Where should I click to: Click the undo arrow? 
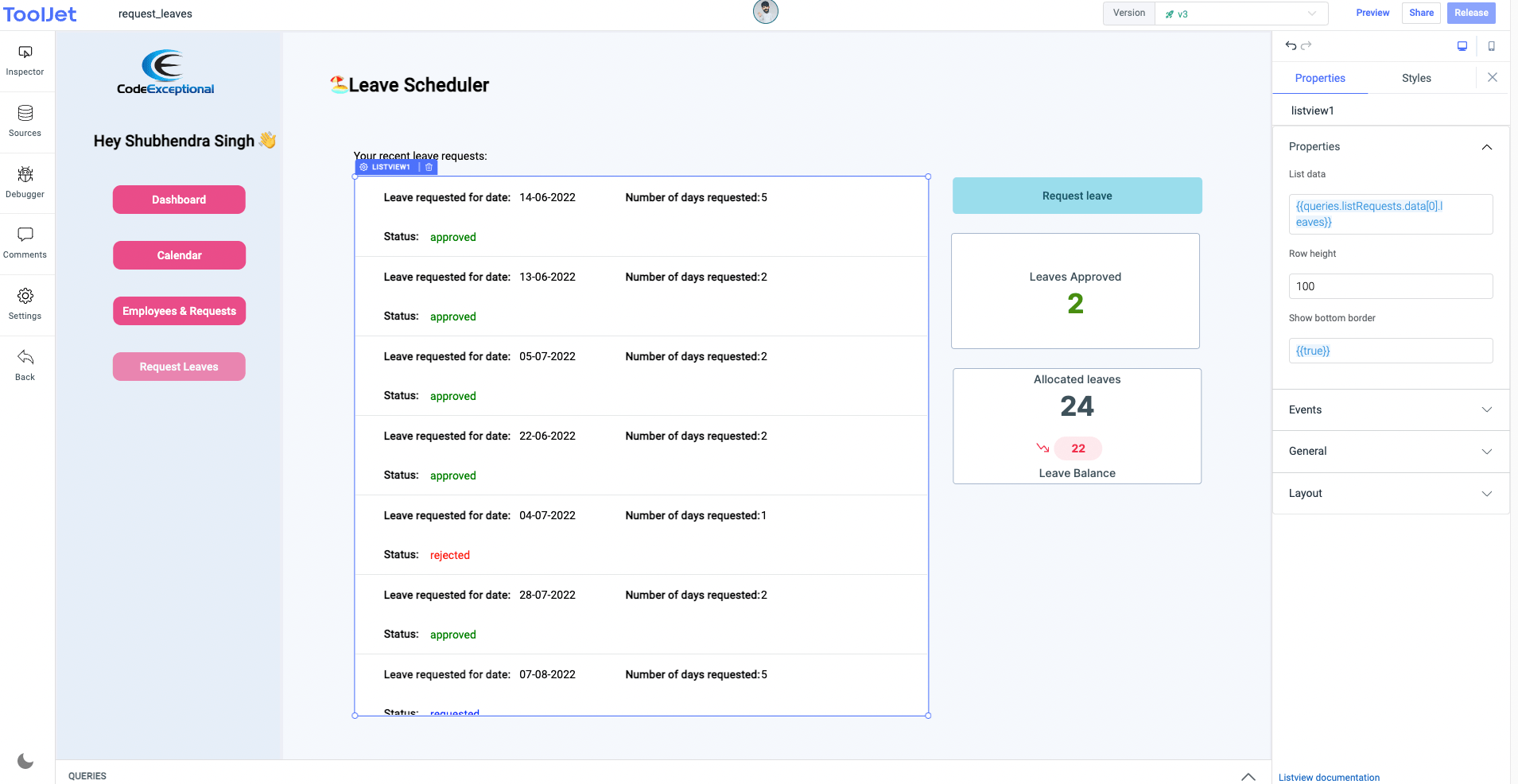pos(1289,45)
